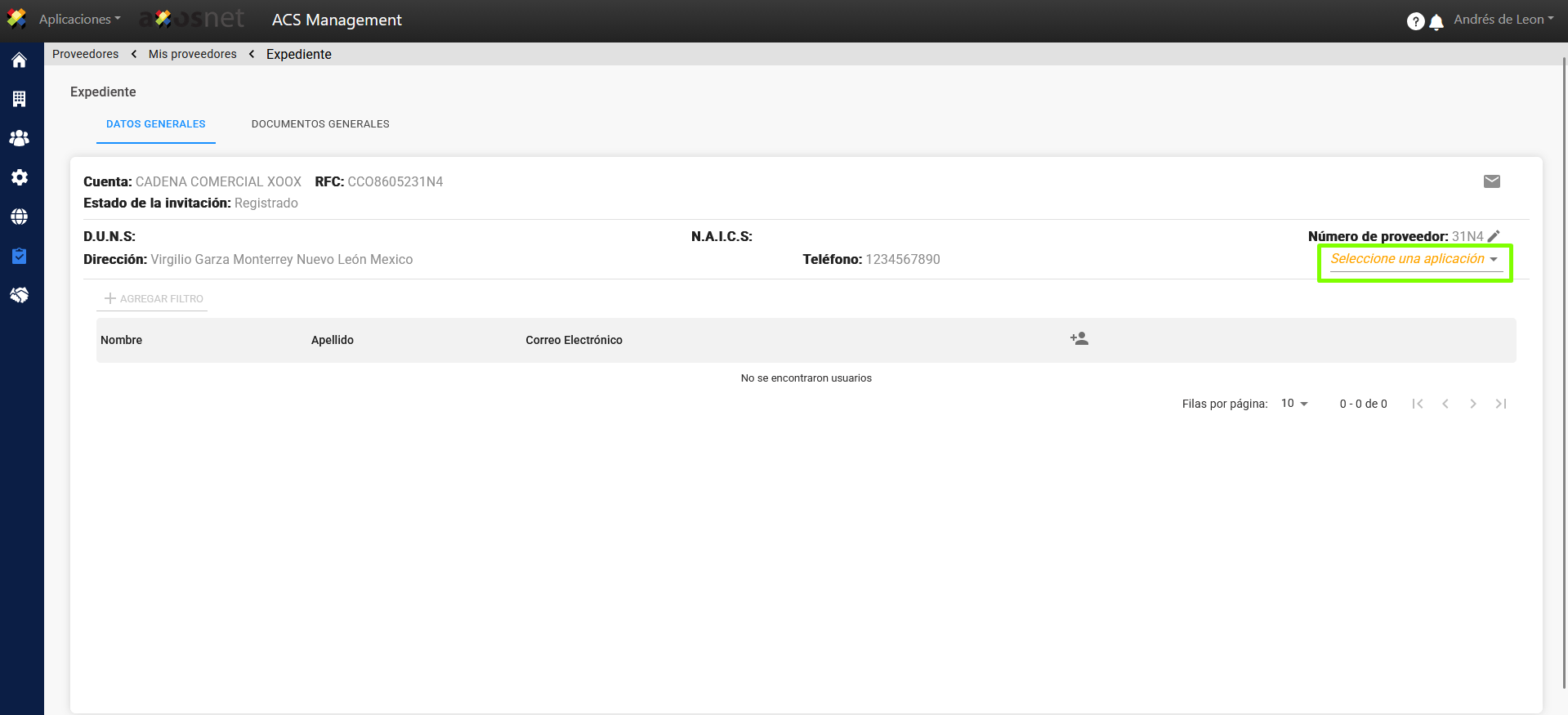The height and width of the screenshot is (715, 1568).
Task: Click the handshake icon in sidebar
Action: [x=19, y=295]
